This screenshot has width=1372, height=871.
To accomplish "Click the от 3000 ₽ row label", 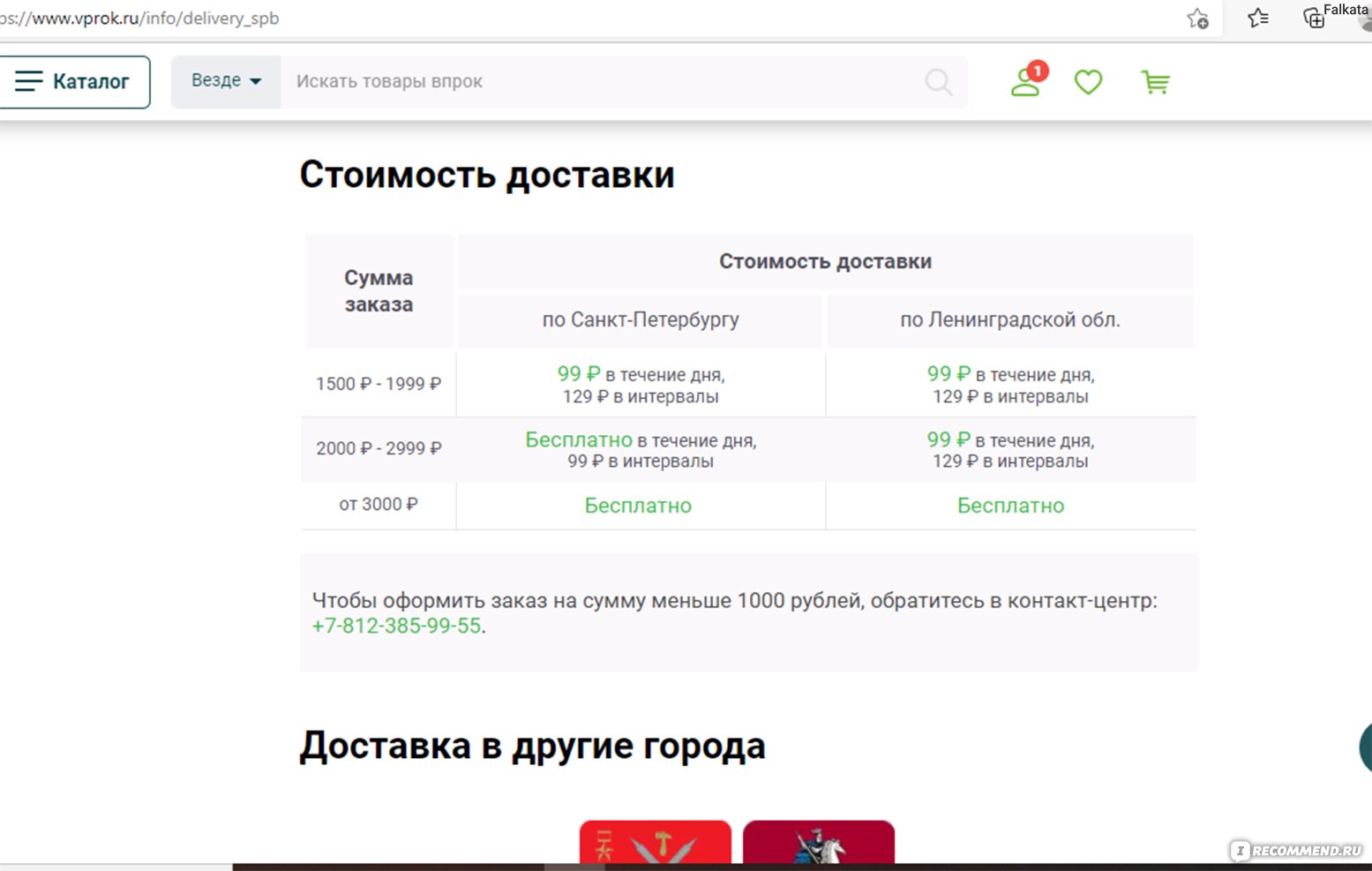I will 379,505.
